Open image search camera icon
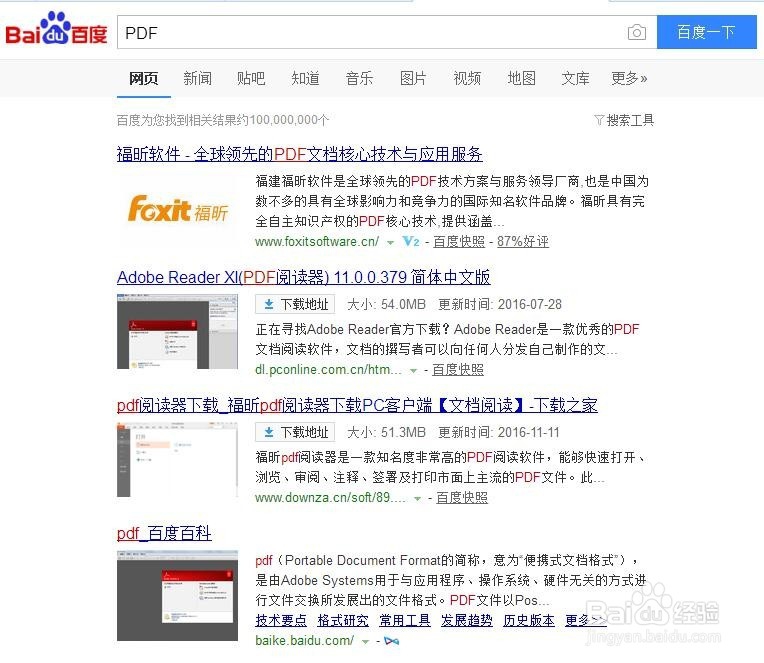The height and width of the screenshot is (663, 764). click(636, 32)
